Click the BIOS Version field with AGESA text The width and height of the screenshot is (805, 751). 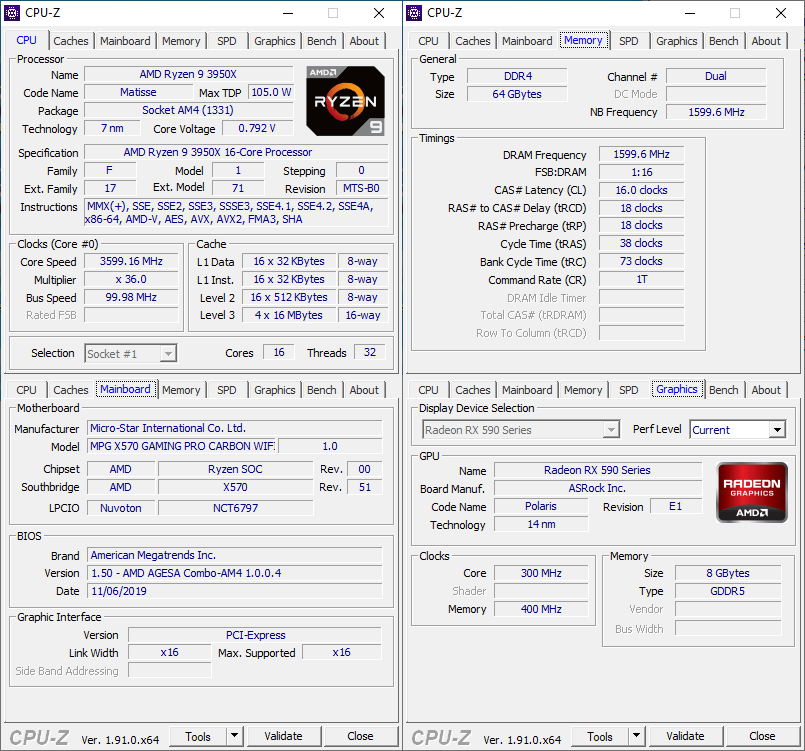tap(234, 573)
